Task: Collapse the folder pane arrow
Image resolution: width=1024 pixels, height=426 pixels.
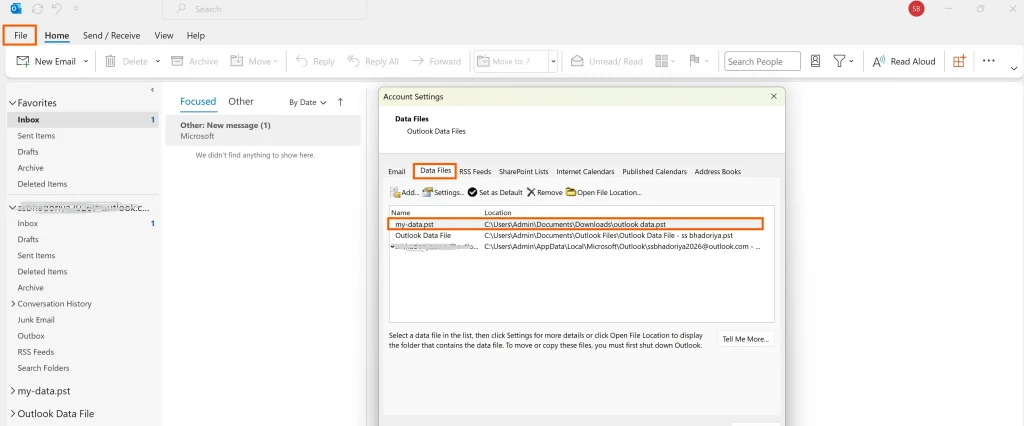Action: [152, 90]
